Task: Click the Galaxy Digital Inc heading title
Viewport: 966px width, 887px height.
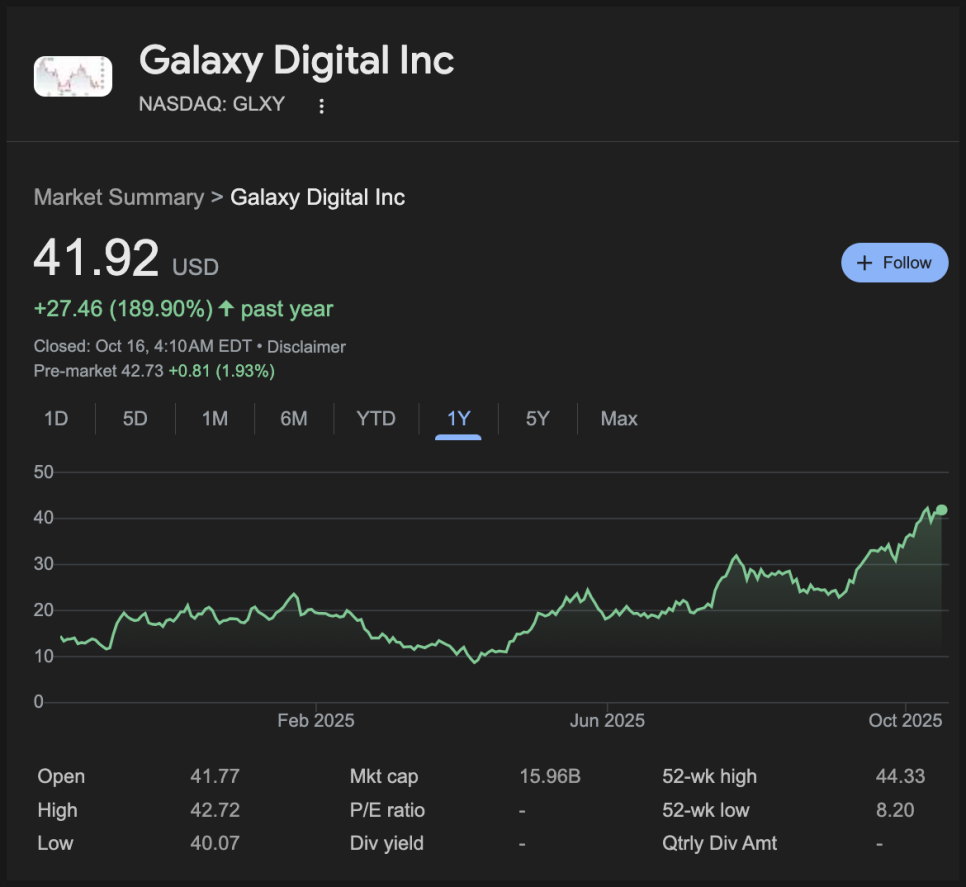Action: tap(296, 61)
